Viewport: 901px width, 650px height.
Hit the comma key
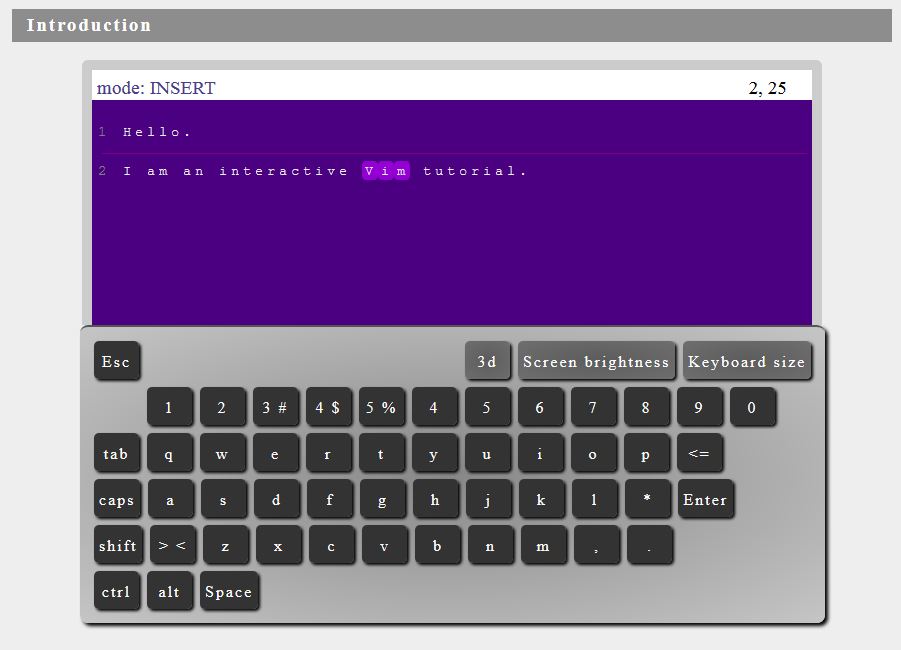(x=597, y=545)
